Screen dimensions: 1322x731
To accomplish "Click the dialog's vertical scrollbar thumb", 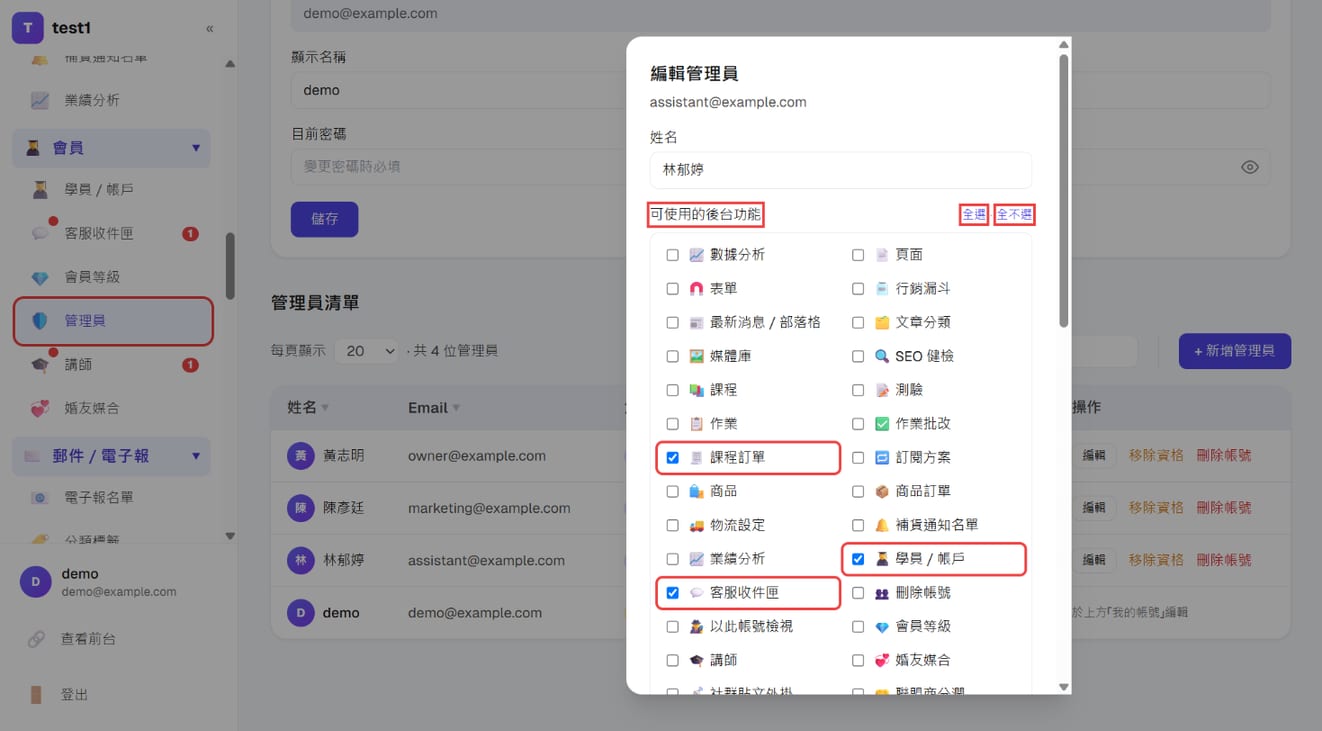I will pyautogui.click(x=1064, y=191).
